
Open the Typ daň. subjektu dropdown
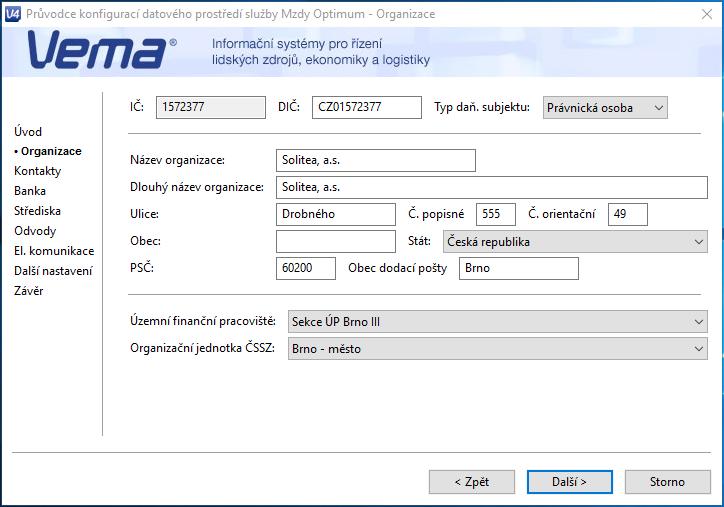coord(605,108)
